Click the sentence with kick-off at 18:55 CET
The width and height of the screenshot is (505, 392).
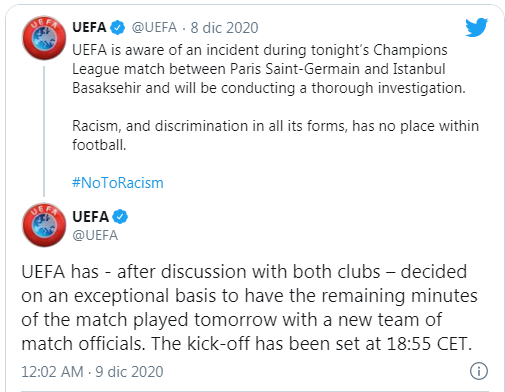pos(311,343)
